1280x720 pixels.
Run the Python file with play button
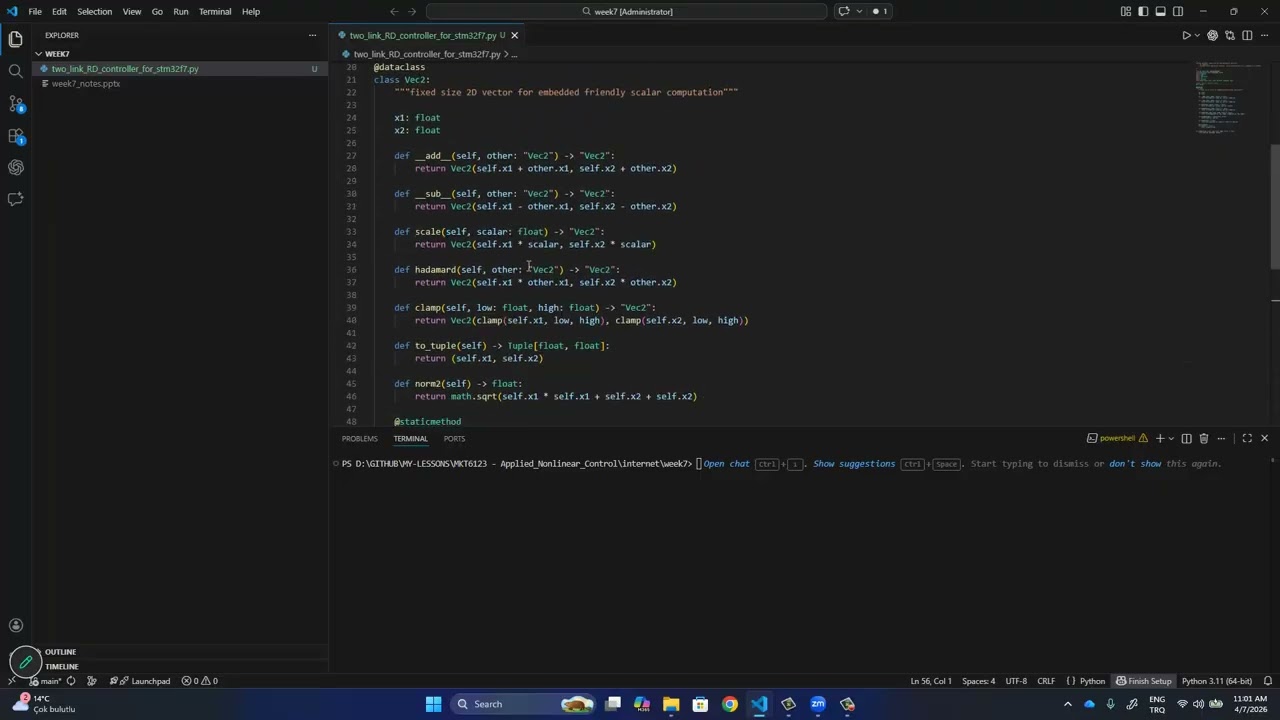tap(1186, 36)
